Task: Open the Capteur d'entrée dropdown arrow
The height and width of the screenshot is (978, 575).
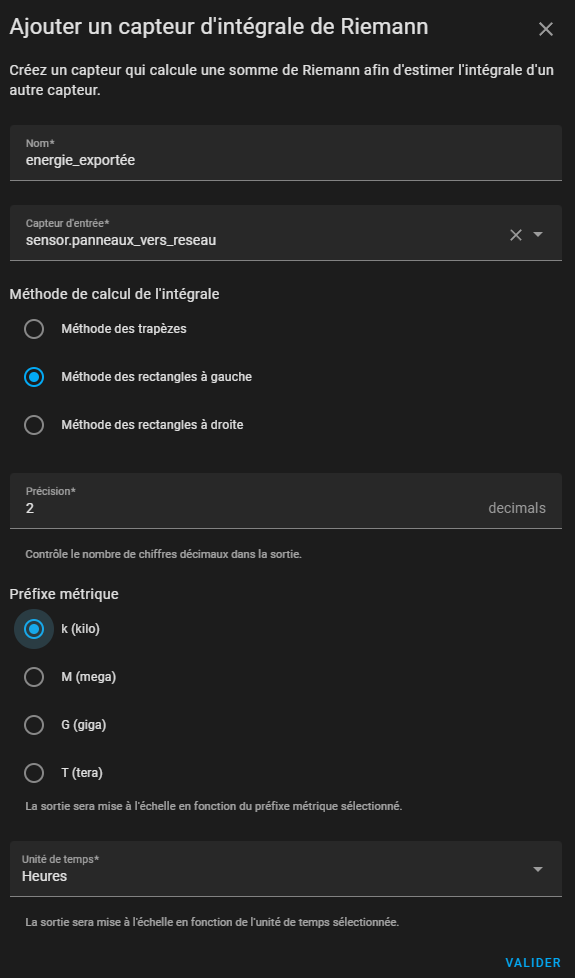Action: (538, 235)
